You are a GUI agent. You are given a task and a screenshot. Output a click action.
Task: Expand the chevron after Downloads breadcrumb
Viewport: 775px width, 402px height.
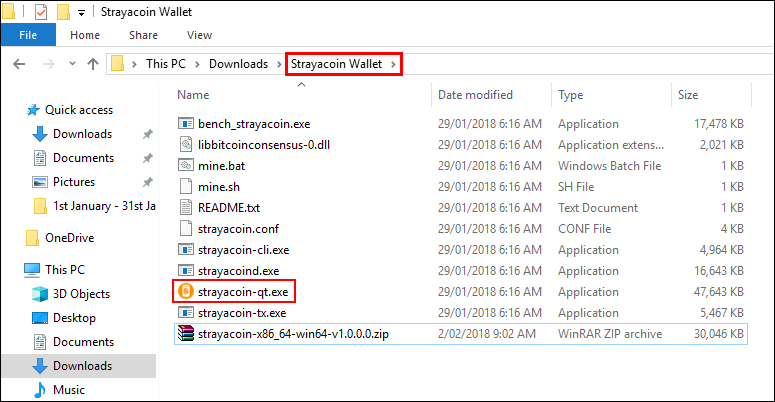[x=279, y=64]
